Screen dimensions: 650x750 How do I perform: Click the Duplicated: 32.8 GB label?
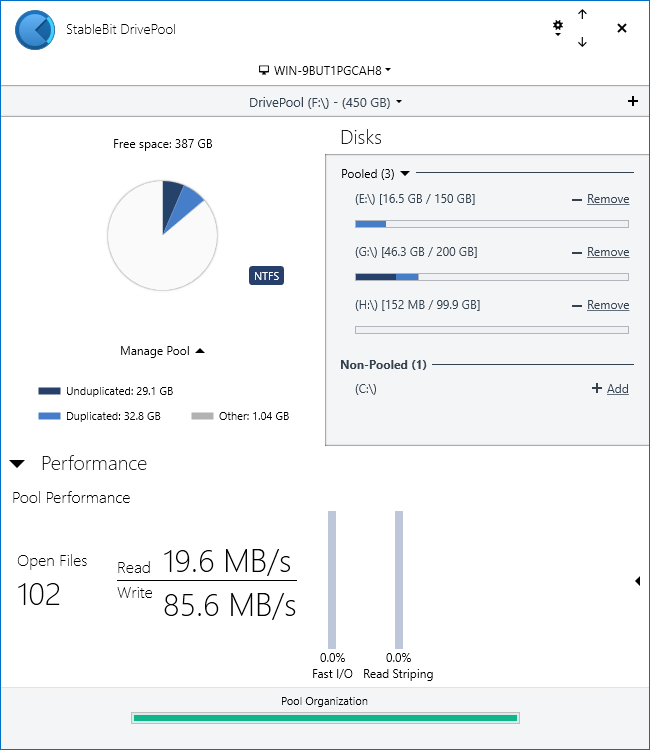[113, 416]
